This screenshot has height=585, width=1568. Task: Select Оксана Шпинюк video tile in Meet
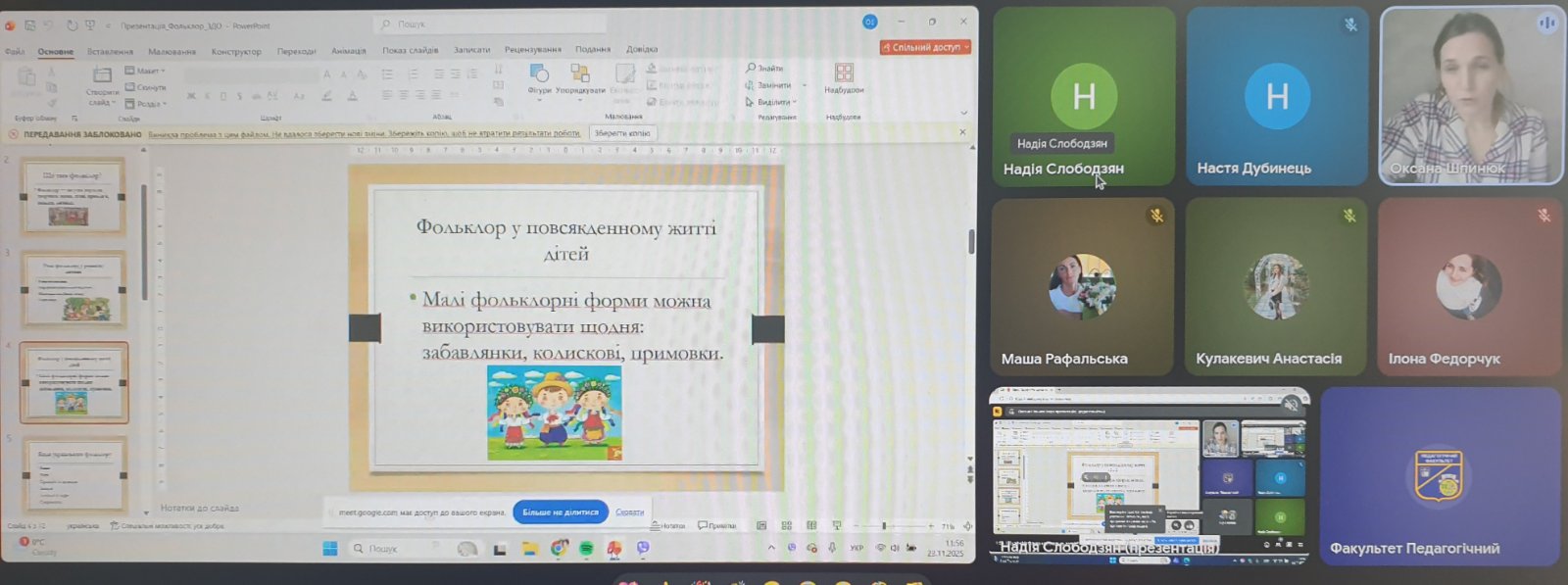(1471, 95)
